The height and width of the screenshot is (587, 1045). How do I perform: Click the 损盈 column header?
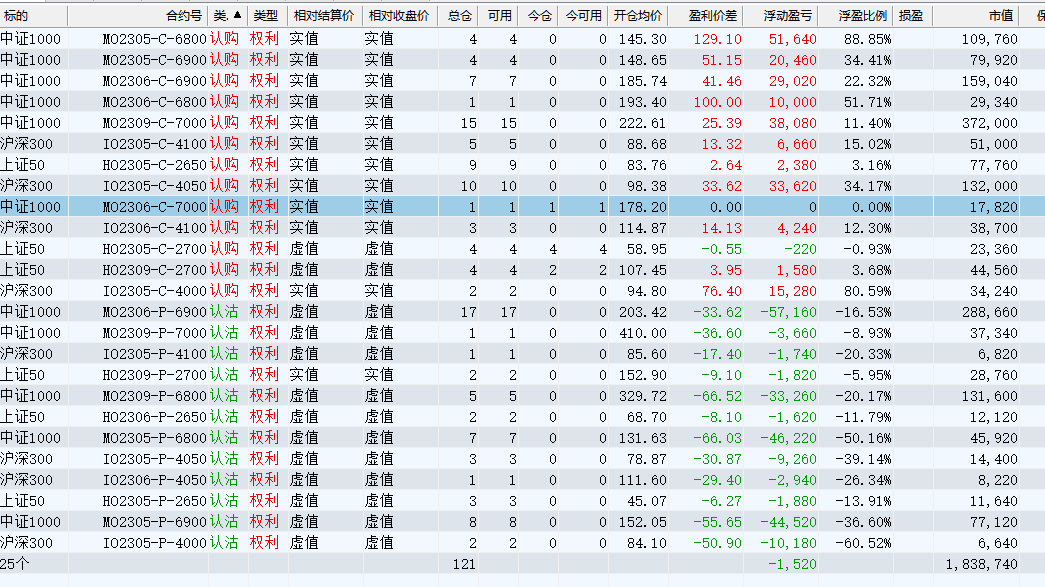click(913, 15)
